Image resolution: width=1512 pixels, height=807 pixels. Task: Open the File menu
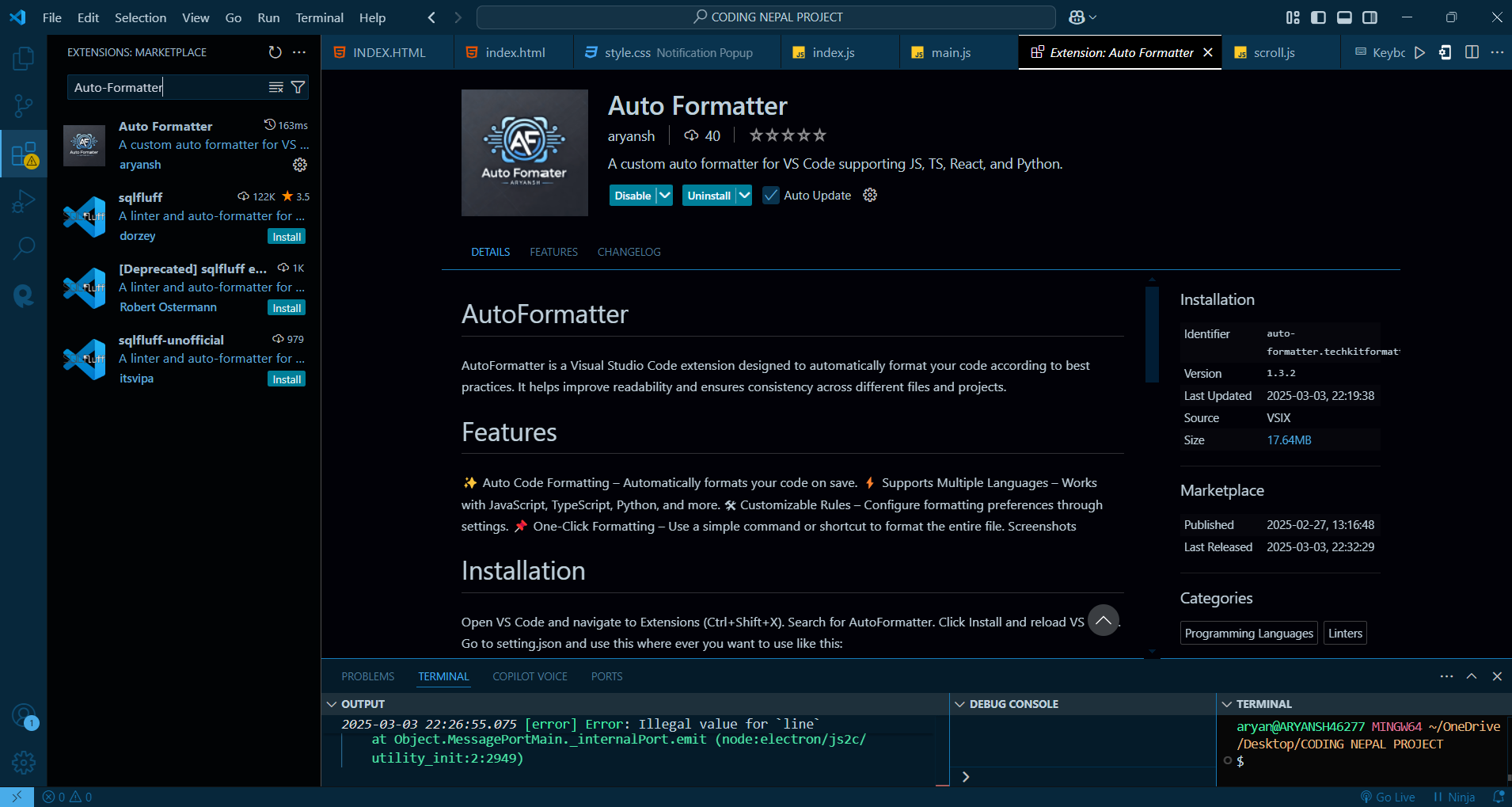tap(52, 17)
